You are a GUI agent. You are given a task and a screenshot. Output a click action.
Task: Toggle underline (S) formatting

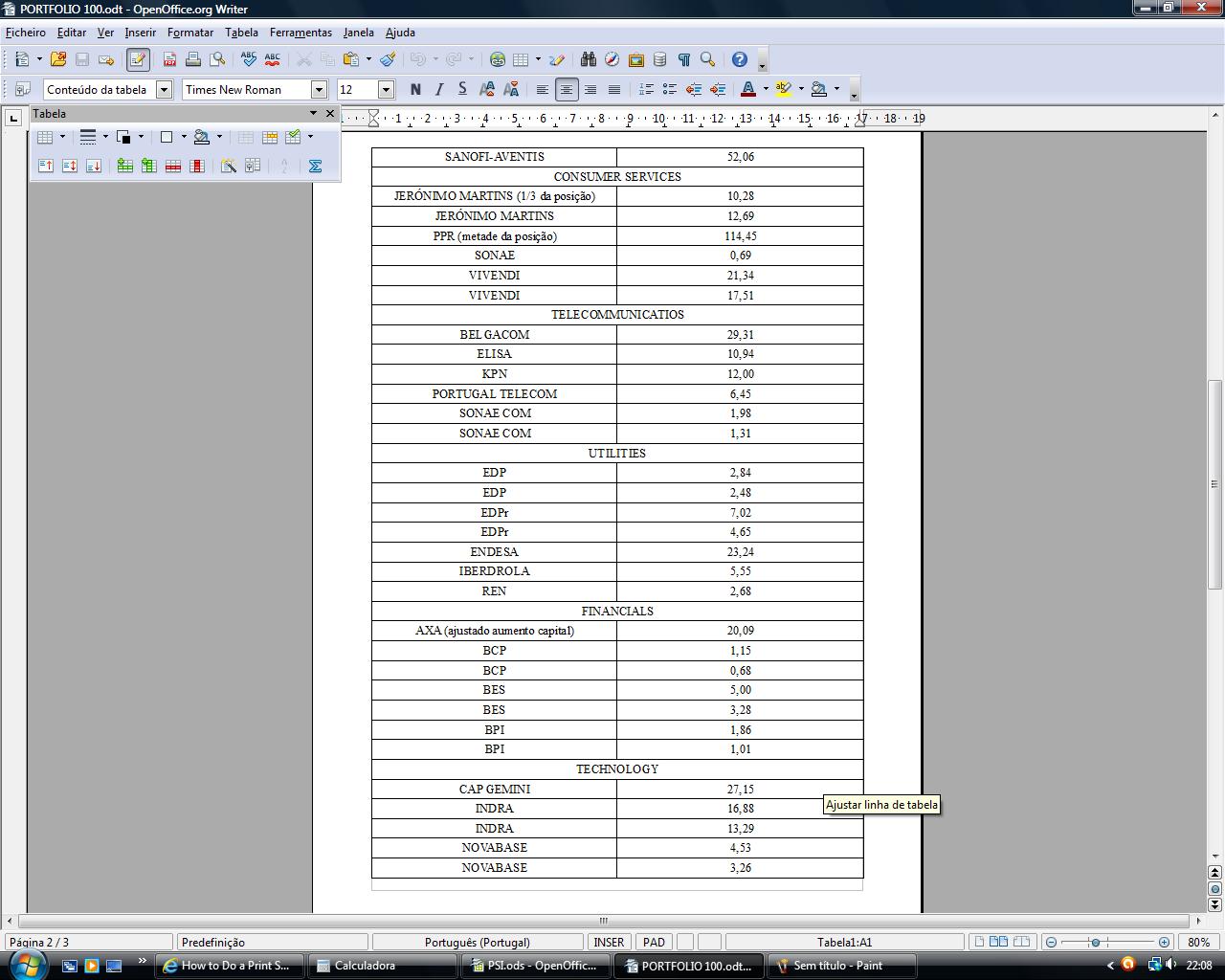463,89
